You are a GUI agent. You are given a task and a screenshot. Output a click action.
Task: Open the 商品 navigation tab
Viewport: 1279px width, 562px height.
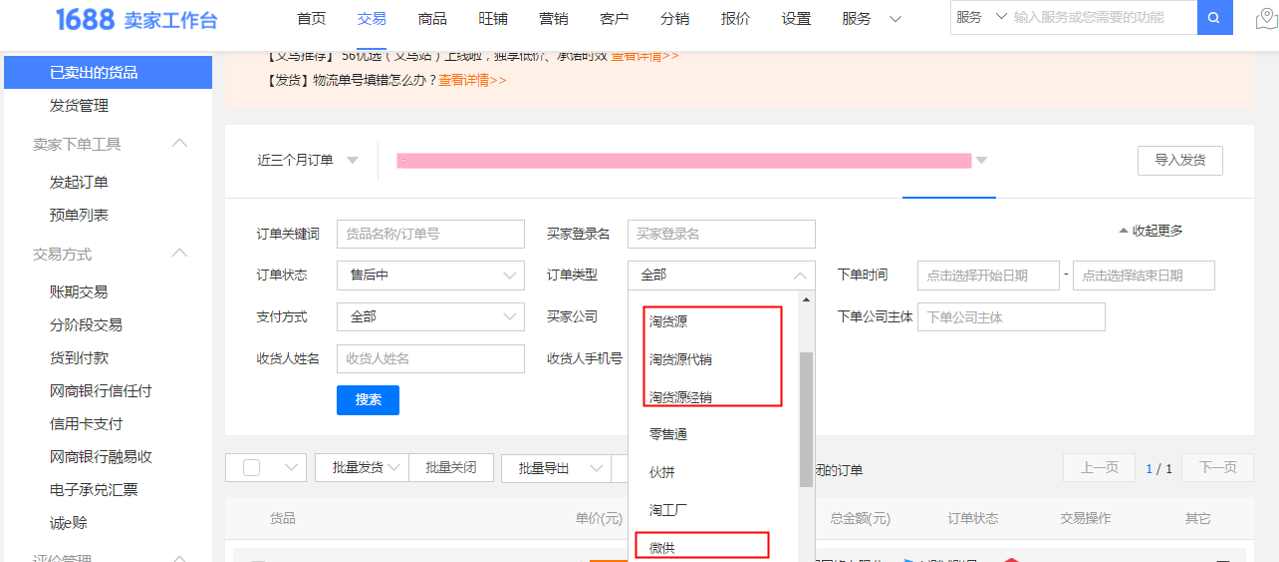pos(433,19)
